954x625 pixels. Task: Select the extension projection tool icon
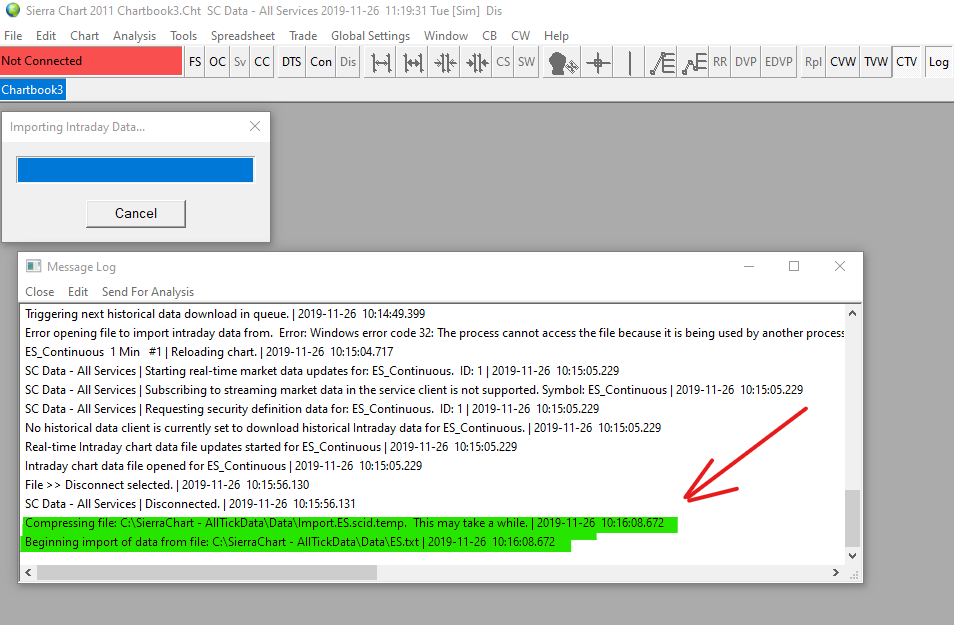(694, 62)
